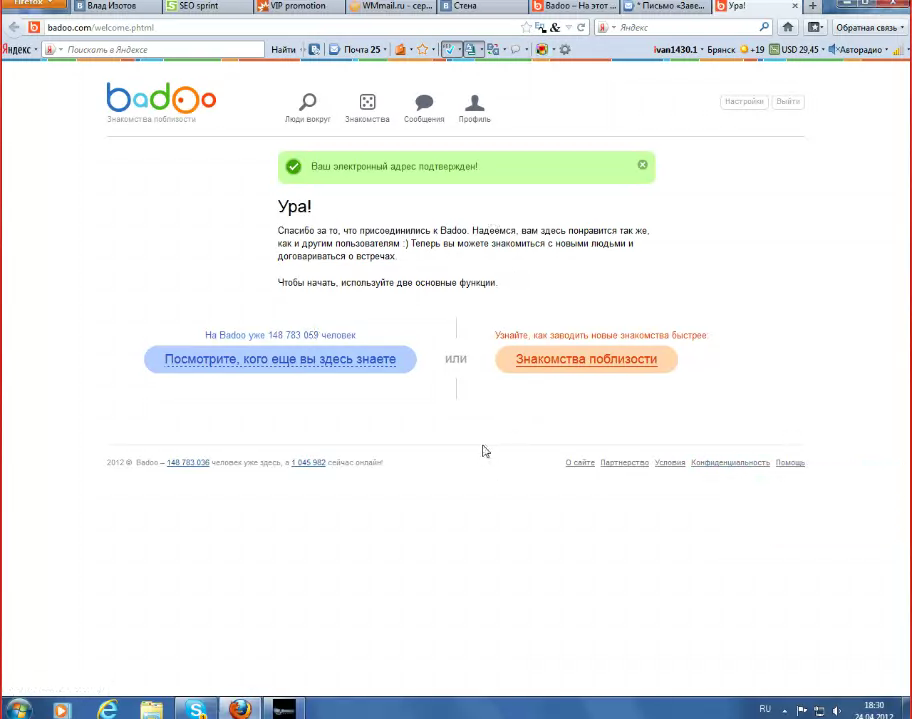912x720 pixels.
Task: Open Профиль person icon
Action: click(475, 102)
